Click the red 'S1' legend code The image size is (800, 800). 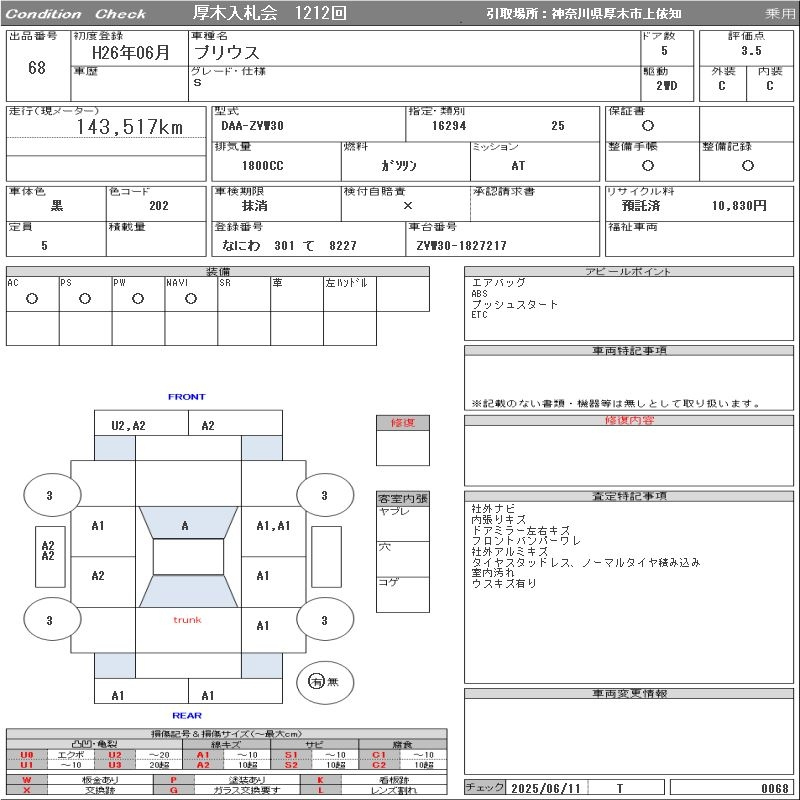pyautogui.click(x=291, y=755)
